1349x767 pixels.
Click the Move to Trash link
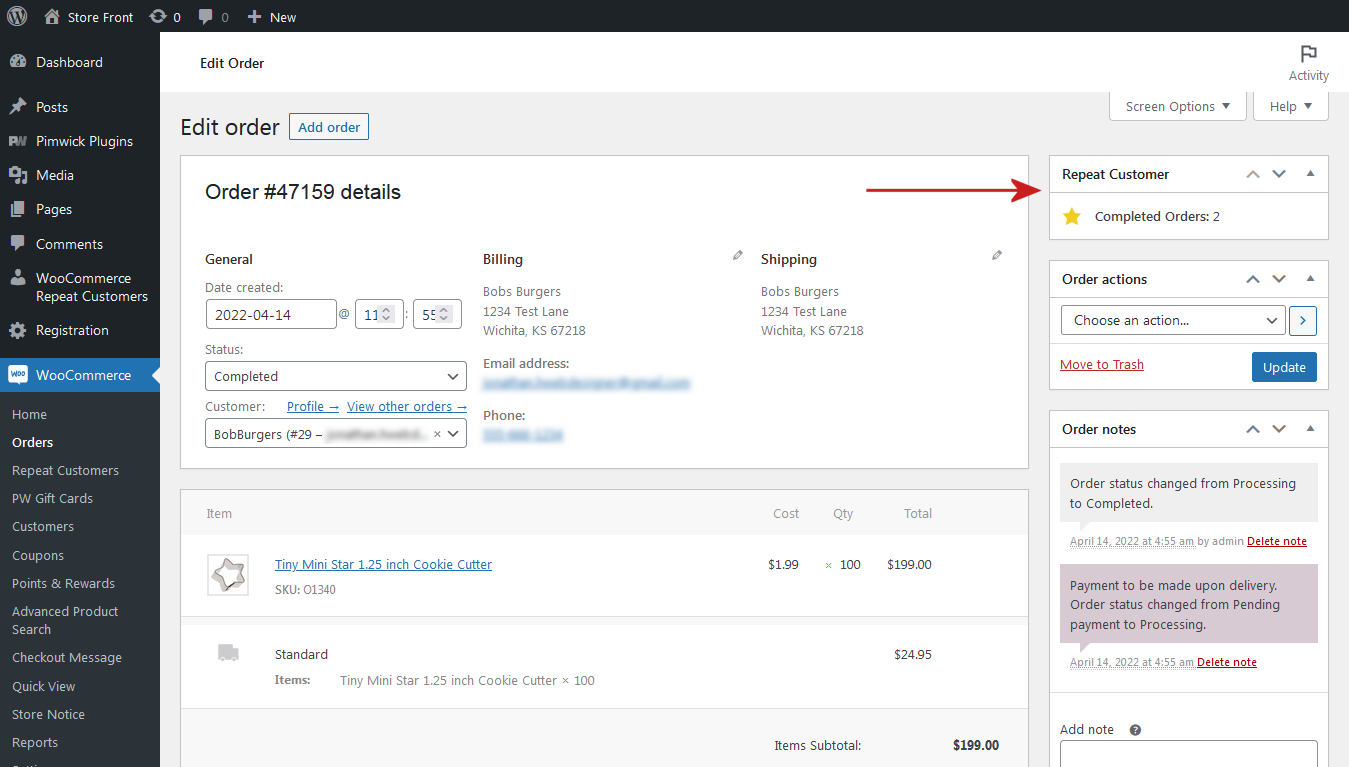click(x=1101, y=364)
